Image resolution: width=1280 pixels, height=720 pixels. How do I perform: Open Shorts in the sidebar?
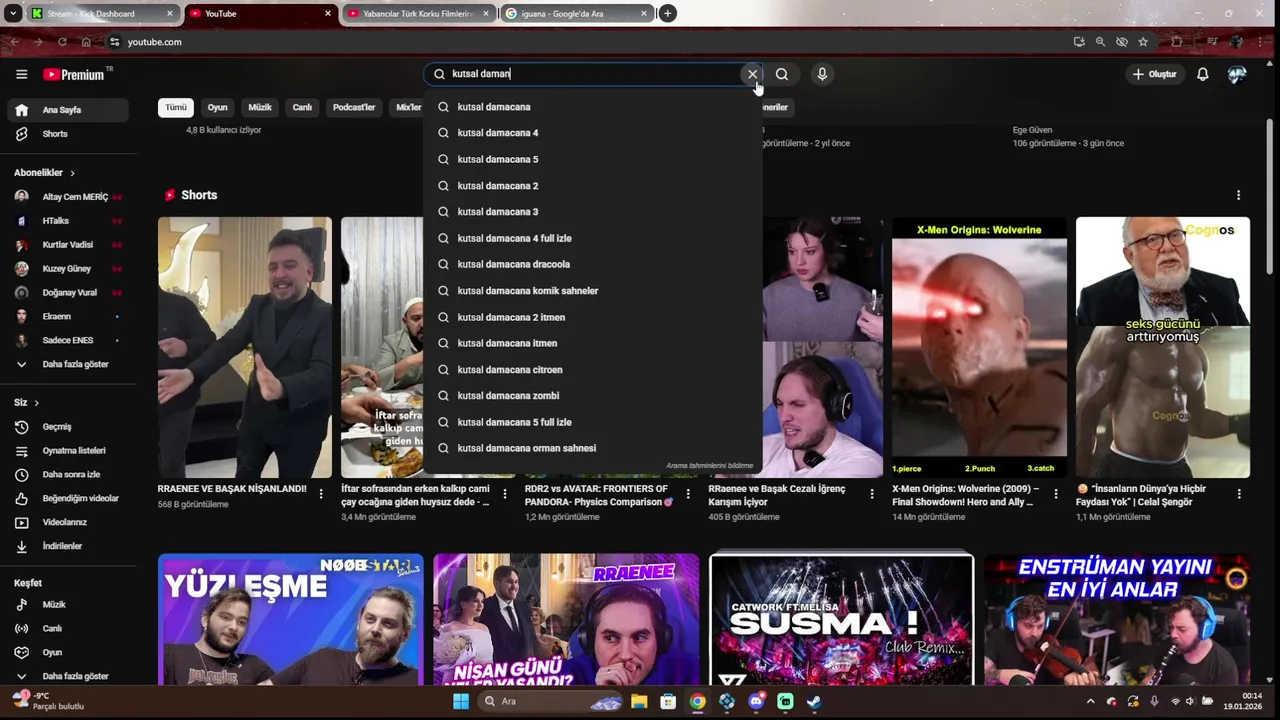click(x=68, y=134)
